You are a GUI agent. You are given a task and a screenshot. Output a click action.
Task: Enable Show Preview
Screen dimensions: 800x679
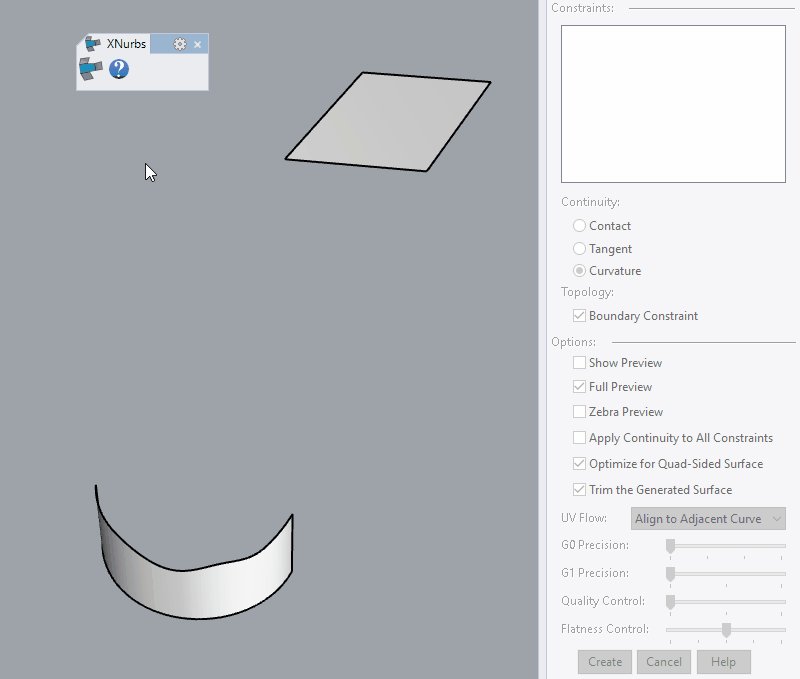pyautogui.click(x=578, y=362)
